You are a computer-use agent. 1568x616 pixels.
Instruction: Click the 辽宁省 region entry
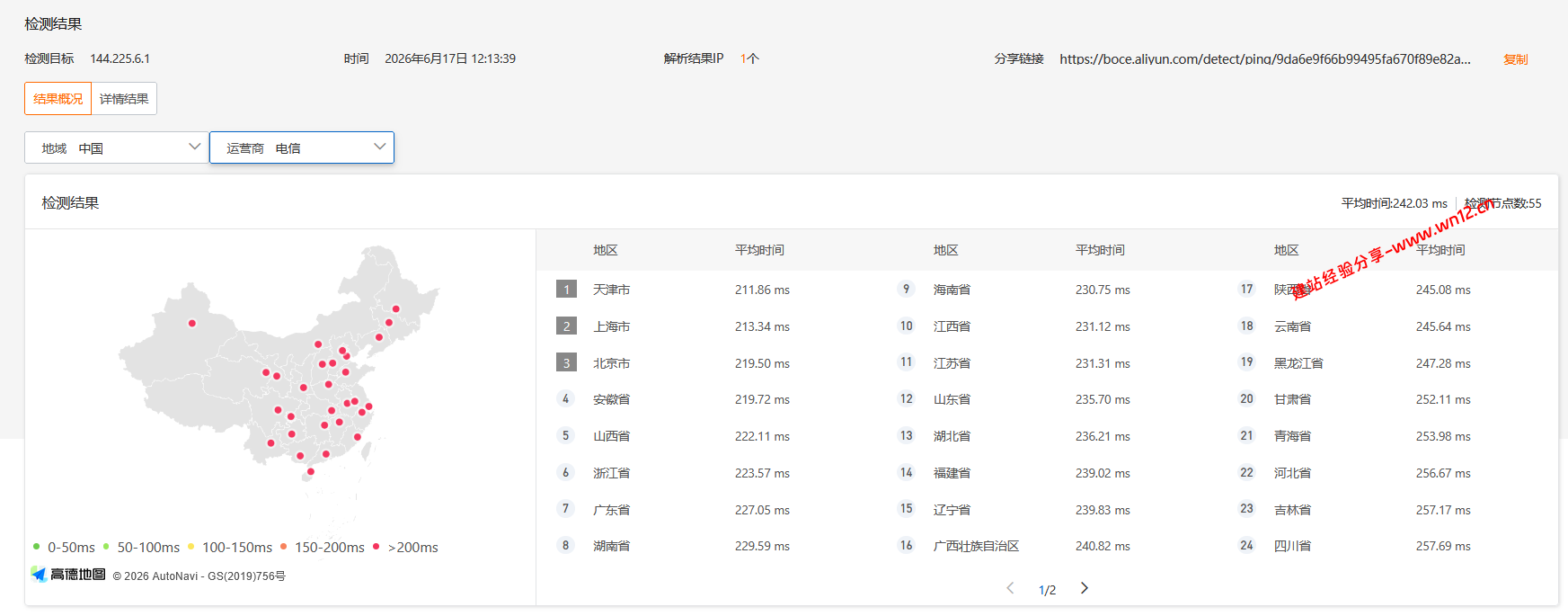pos(952,510)
